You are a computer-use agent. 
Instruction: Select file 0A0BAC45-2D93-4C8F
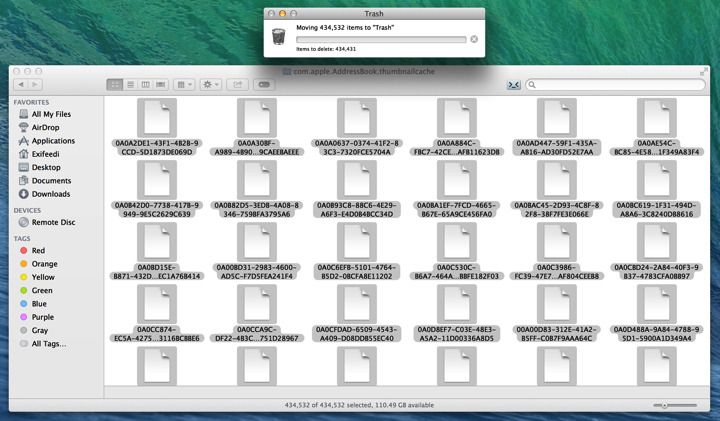click(x=557, y=190)
